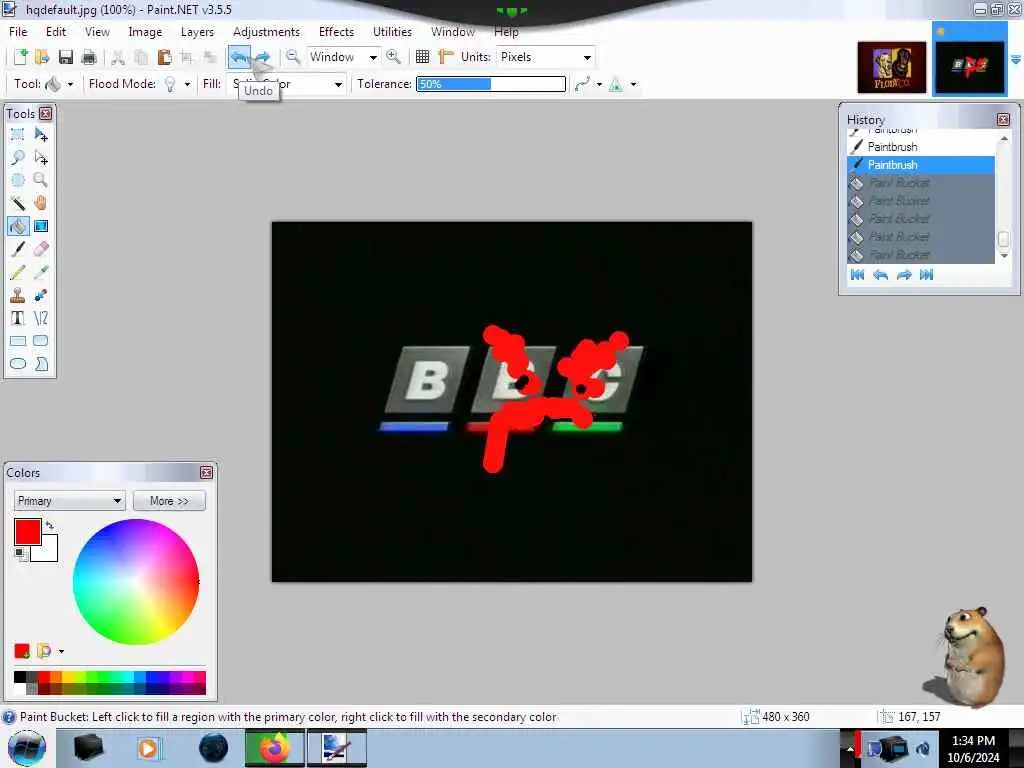This screenshot has width=1024, height=768.
Task: Select the Rectangle Select tool
Action: pos(18,135)
